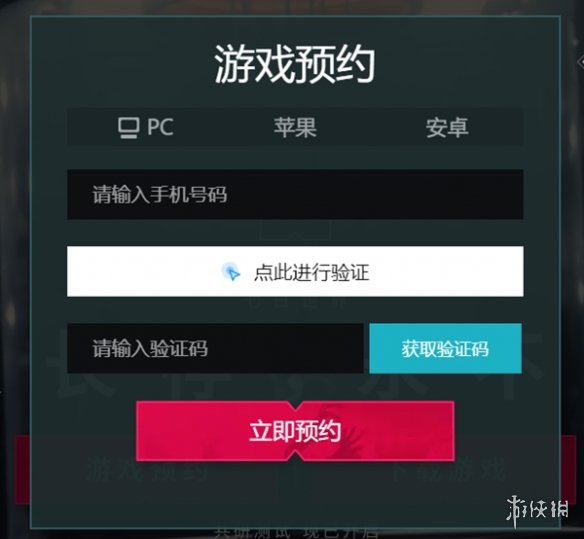
Task: Submit with the red 立即预约 button
Action: [295, 431]
